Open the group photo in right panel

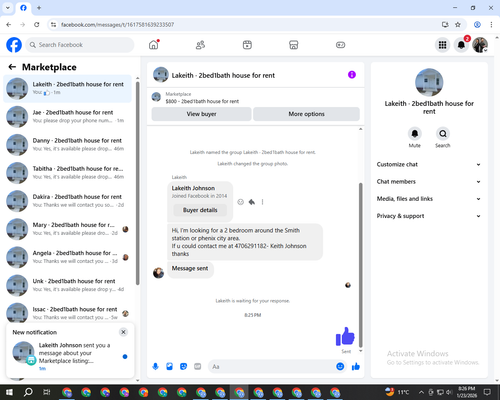coord(429,82)
